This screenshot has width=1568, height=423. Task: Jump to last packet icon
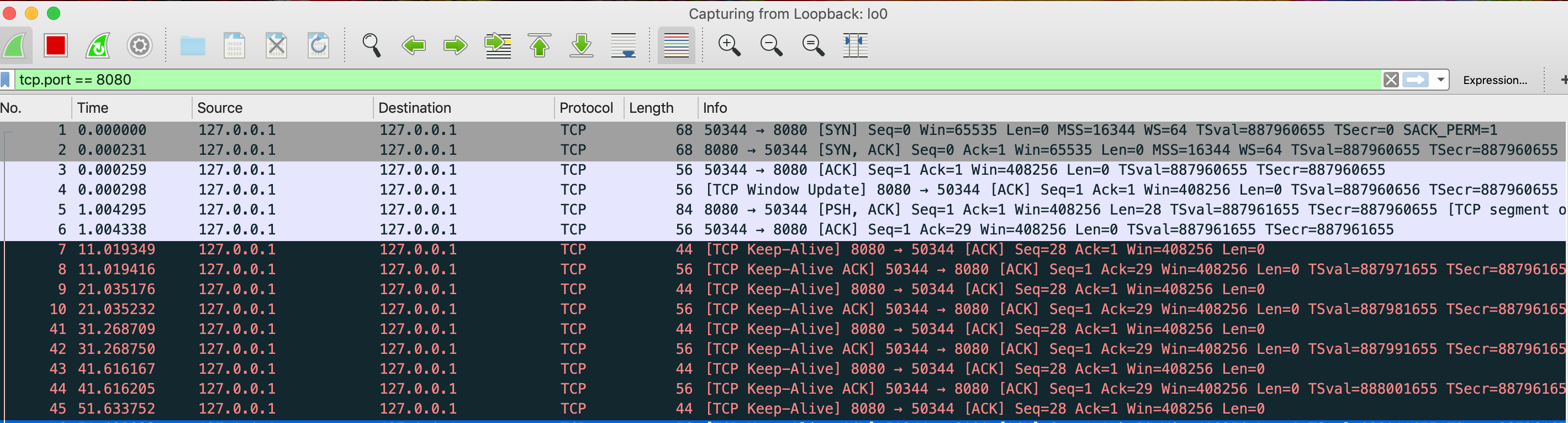pyautogui.click(x=582, y=46)
